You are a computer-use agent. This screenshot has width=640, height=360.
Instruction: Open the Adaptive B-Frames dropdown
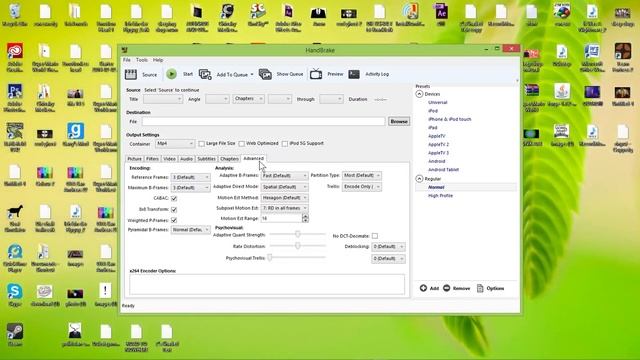click(284, 176)
